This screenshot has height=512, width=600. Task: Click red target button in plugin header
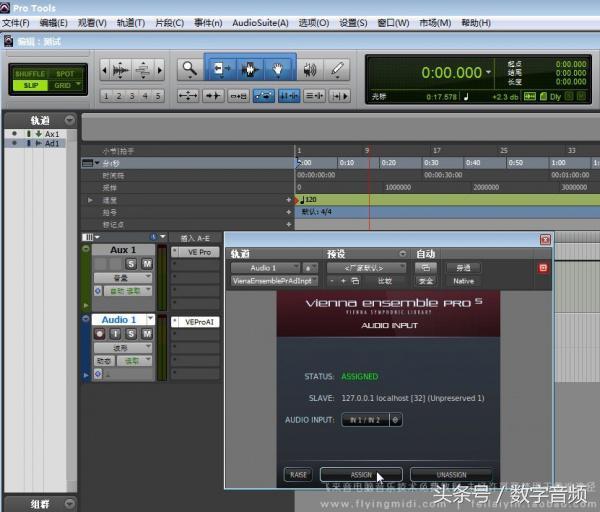(543, 268)
